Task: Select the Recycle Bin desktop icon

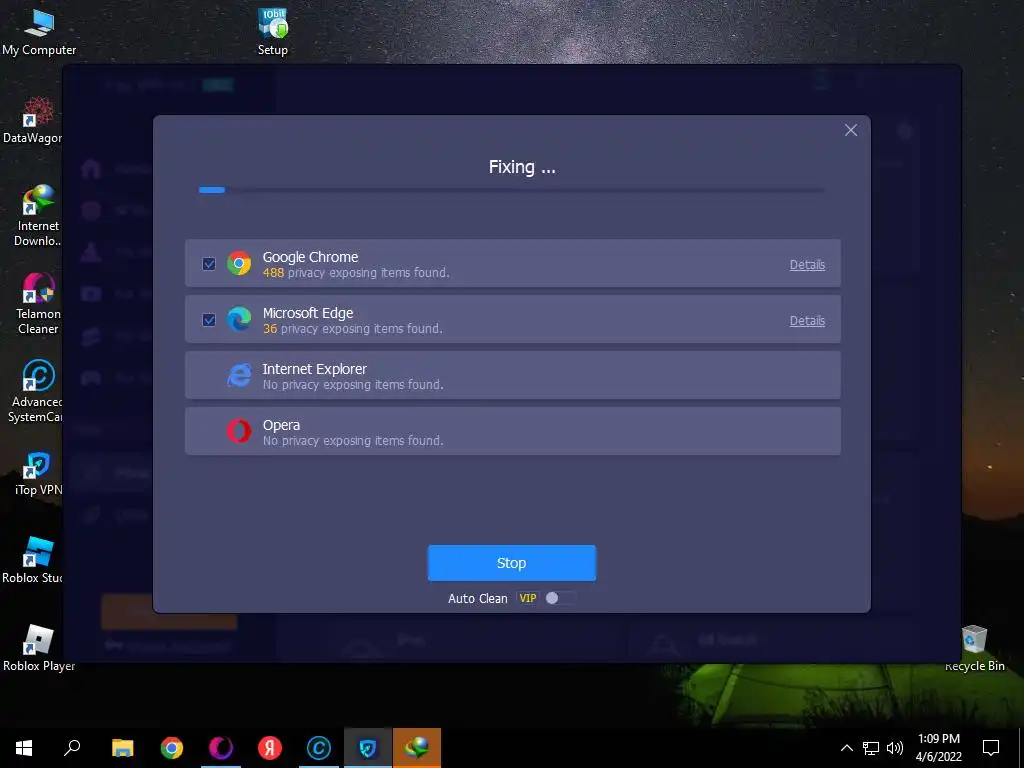Action: click(974, 648)
